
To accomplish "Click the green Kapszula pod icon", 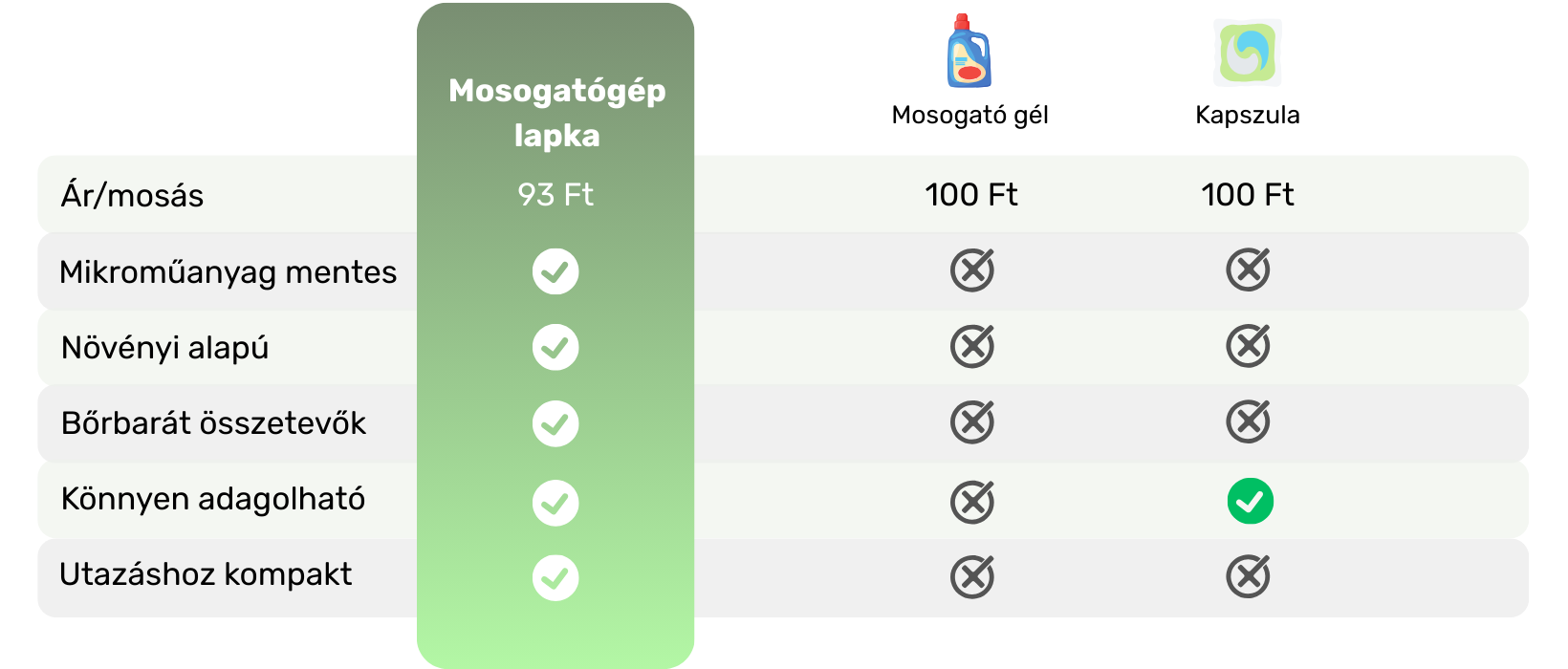I will coord(1248,53).
